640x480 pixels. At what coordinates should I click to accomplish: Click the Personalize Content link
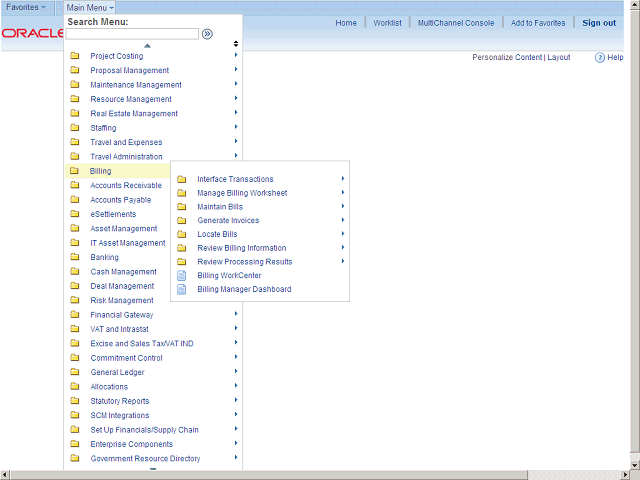[507, 58]
